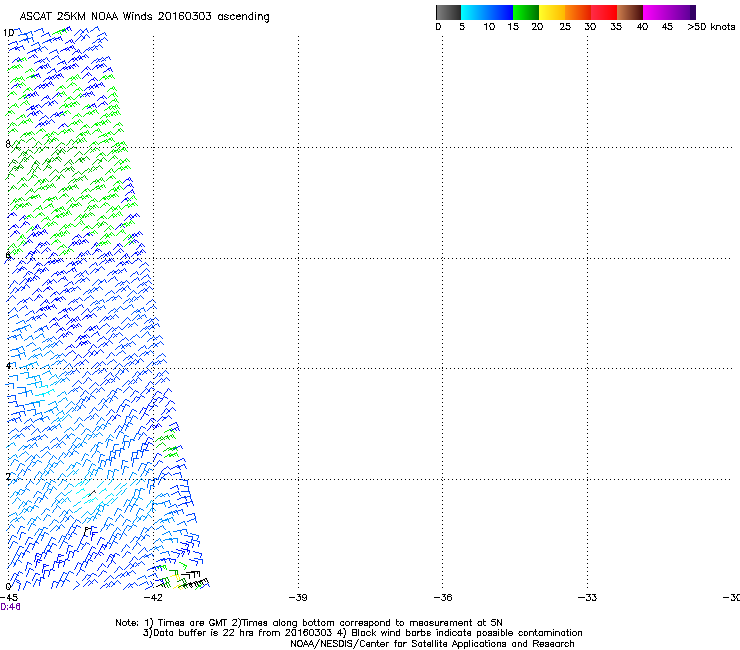Screen dimensions: 740x650
Task: Click the purple time stamp 0:46
Action: 10,607
